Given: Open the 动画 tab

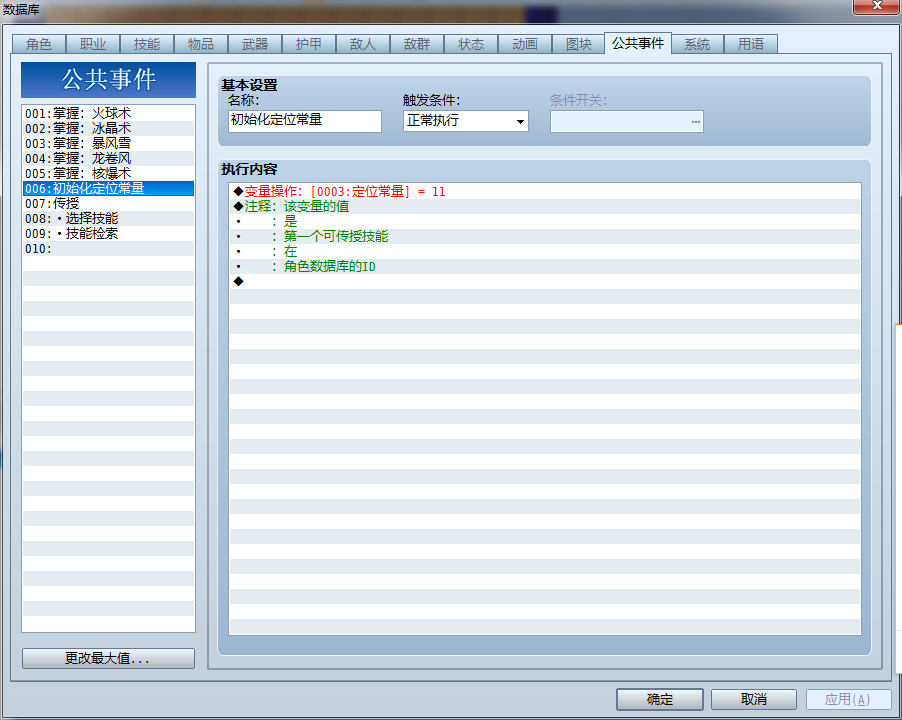Looking at the screenshot, I should pyautogui.click(x=525, y=44).
